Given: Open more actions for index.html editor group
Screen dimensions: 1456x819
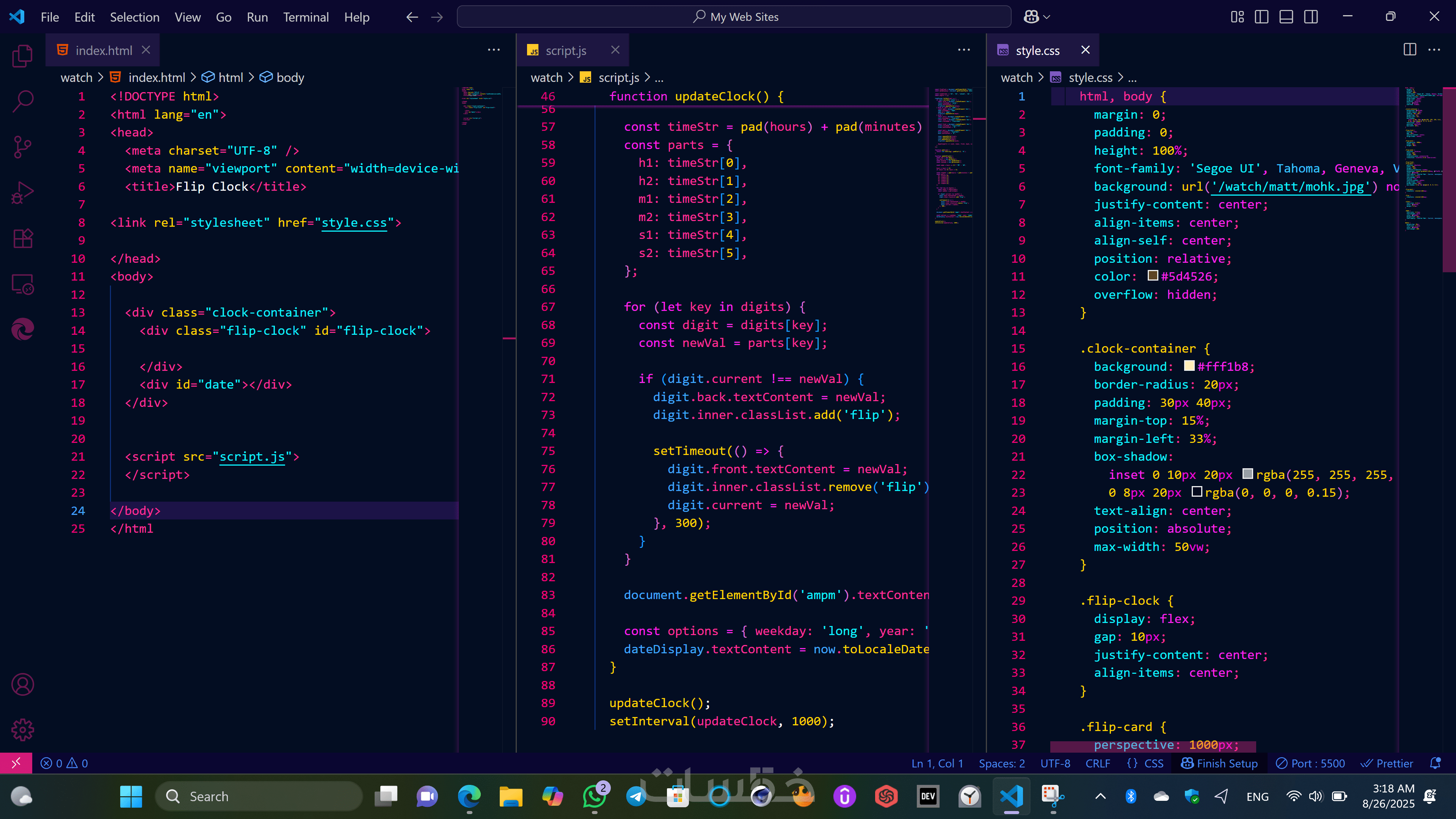Looking at the screenshot, I should (494, 50).
